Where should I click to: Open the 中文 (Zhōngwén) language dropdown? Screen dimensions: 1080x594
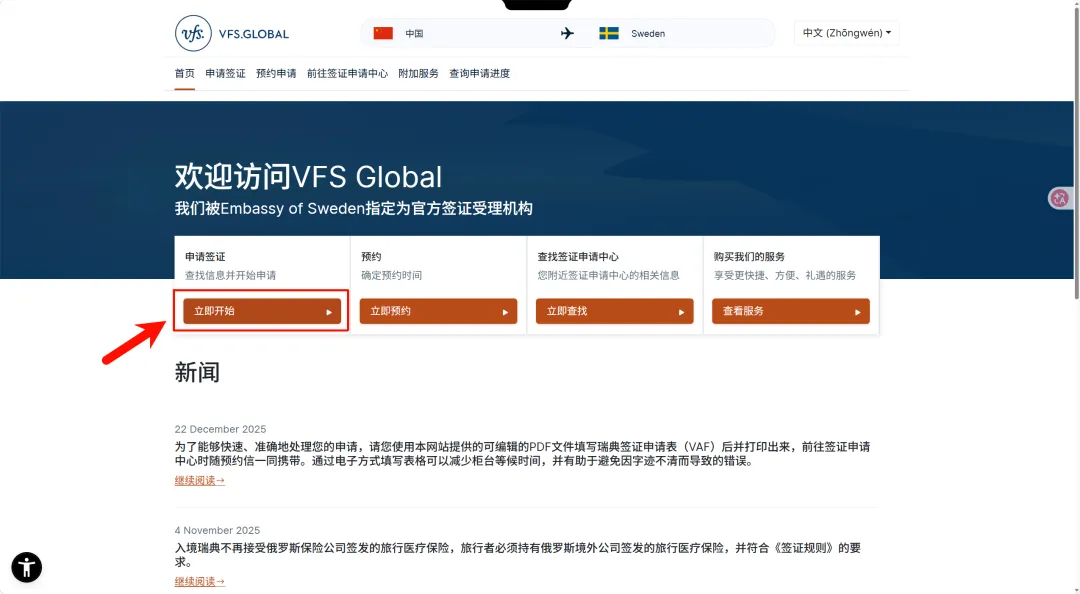847,33
